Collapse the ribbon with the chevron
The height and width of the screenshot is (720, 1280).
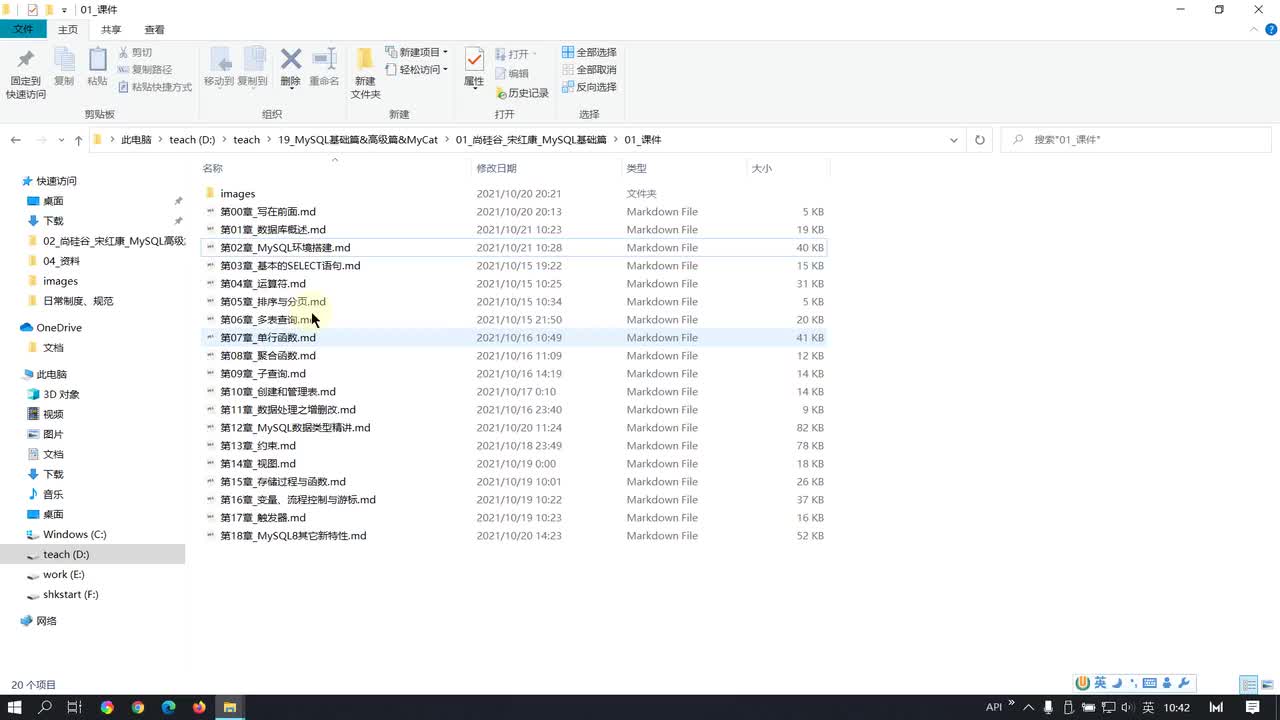[1255, 30]
